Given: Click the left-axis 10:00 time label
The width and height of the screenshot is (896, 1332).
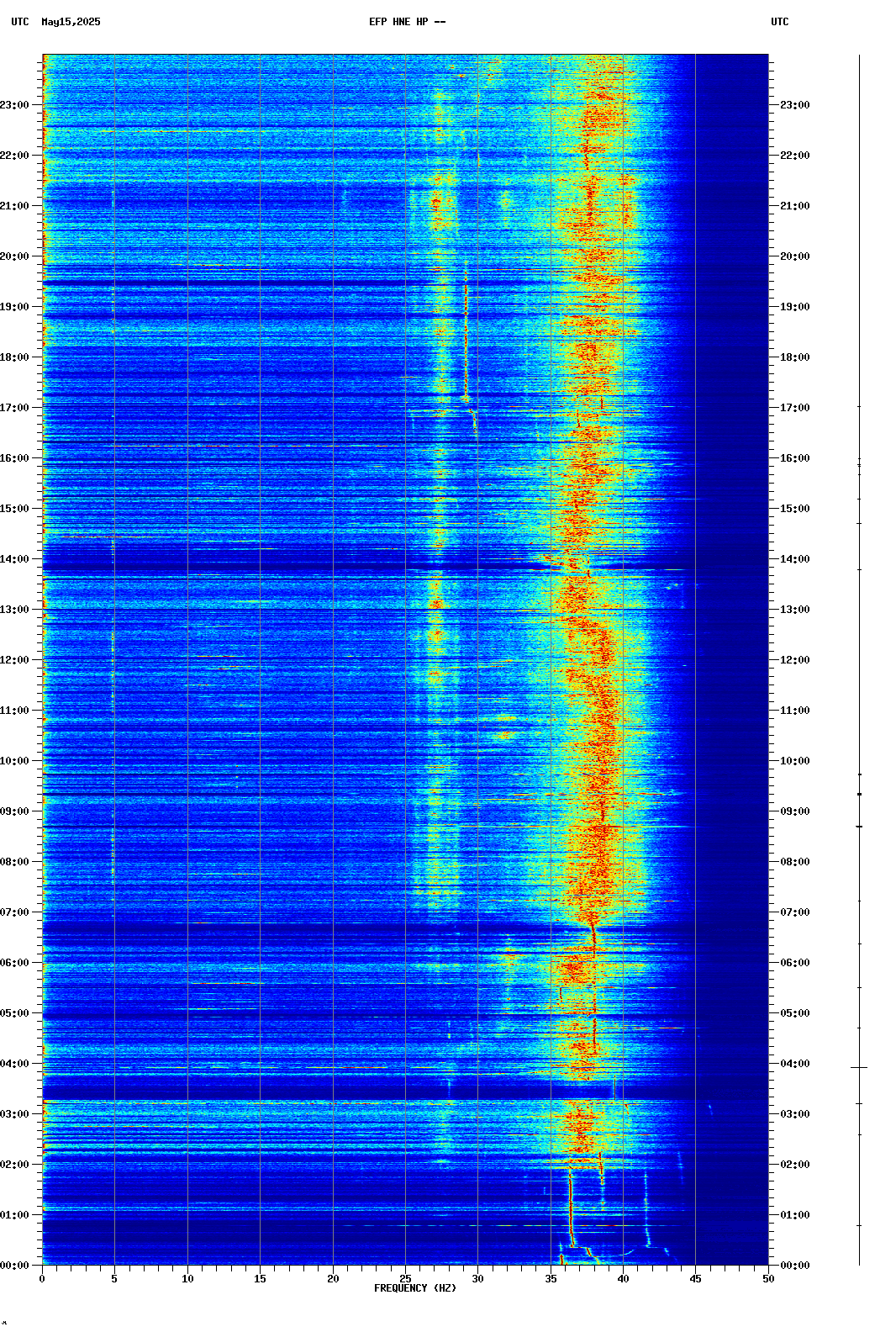Looking at the screenshot, I should tap(15, 761).
